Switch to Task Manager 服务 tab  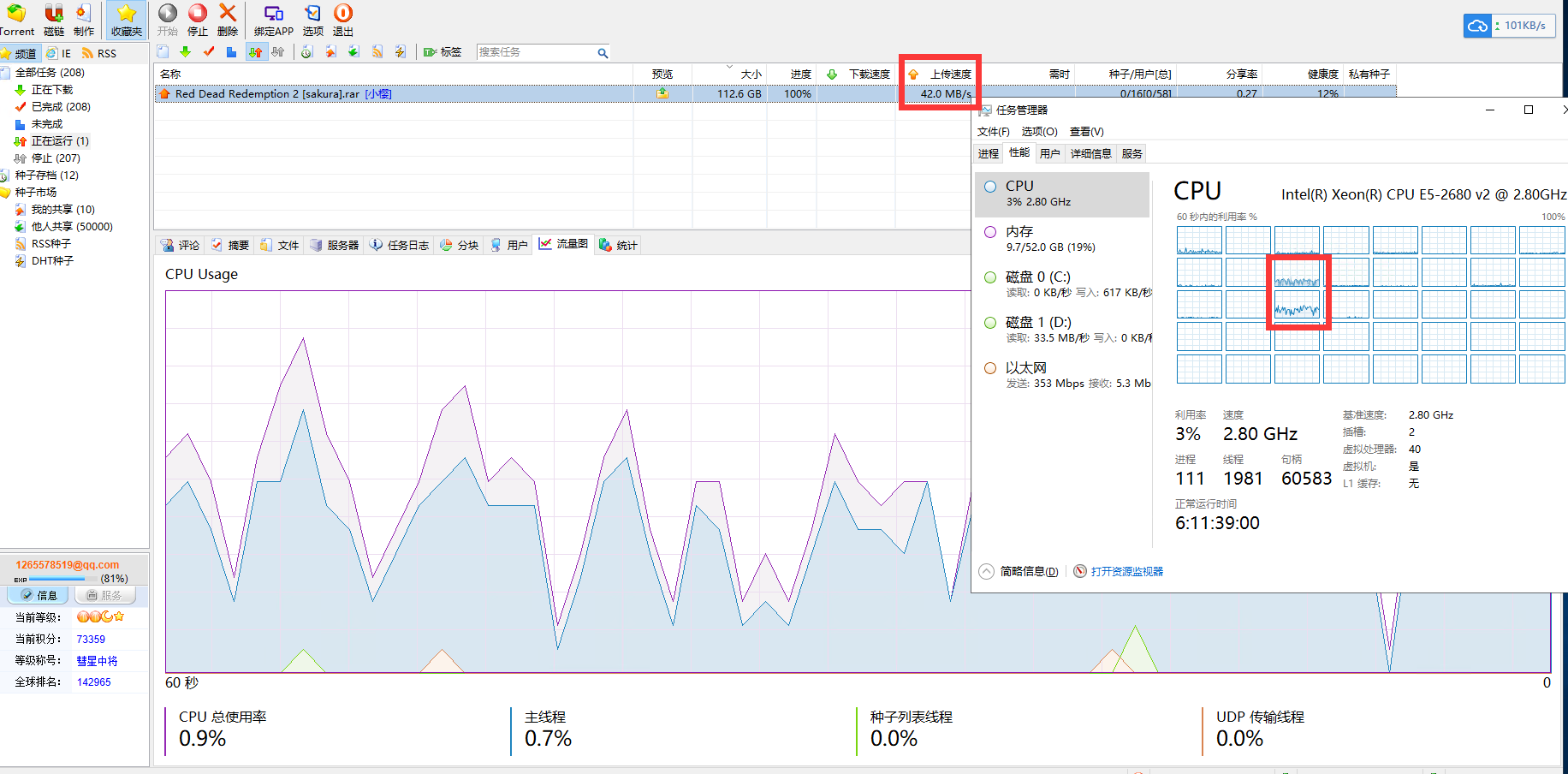tap(1131, 154)
